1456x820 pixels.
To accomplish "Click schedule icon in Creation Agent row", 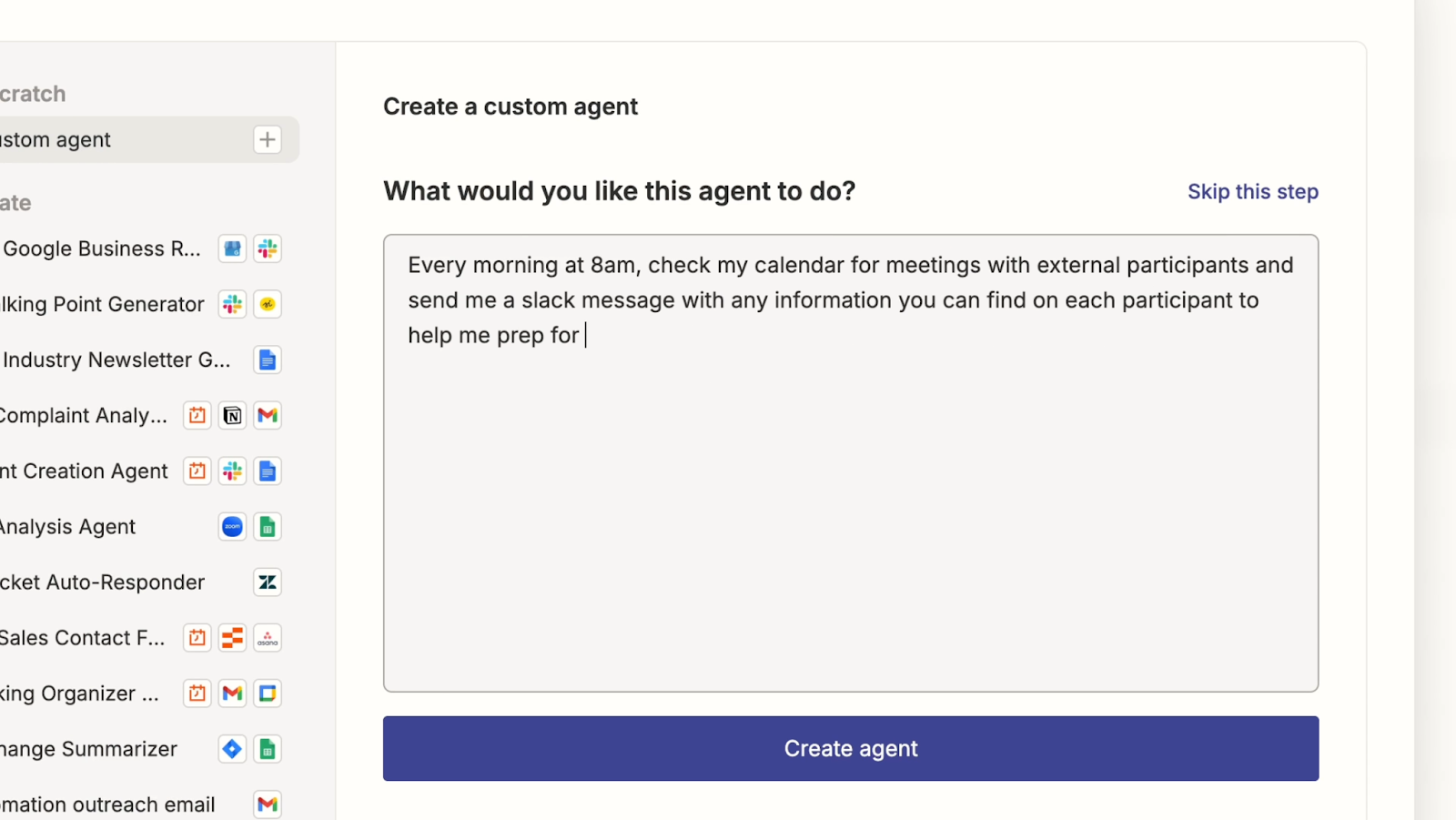I will [x=197, y=471].
